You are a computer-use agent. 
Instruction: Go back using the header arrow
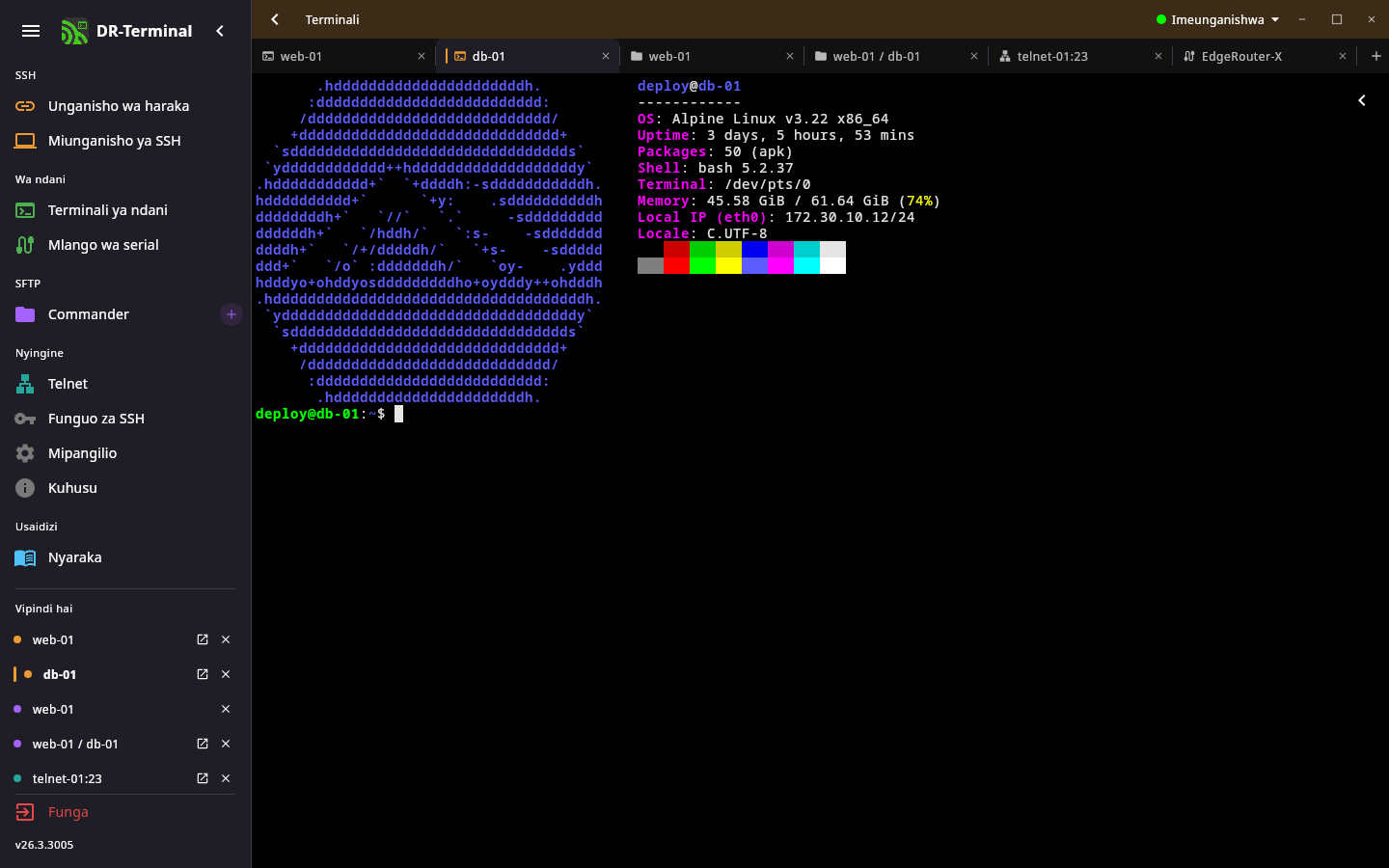(x=275, y=19)
